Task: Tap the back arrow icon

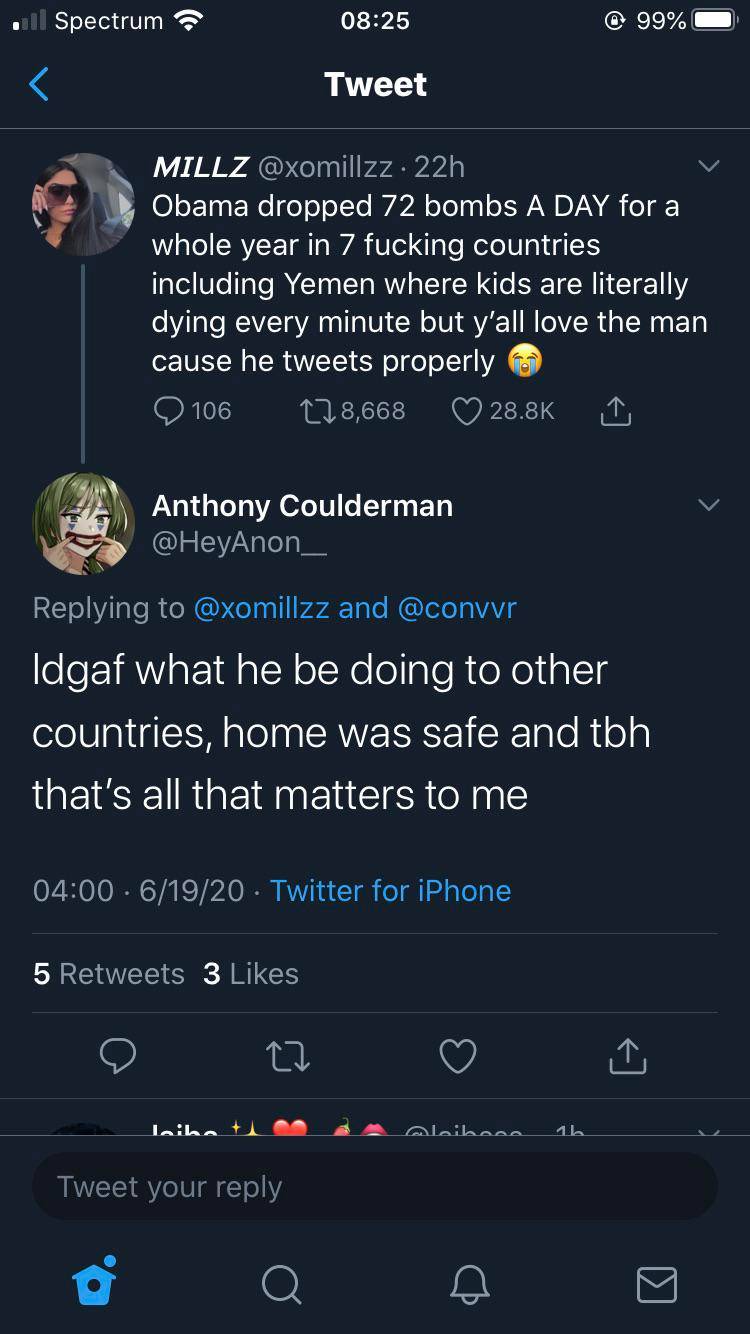Action: coord(39,85)
